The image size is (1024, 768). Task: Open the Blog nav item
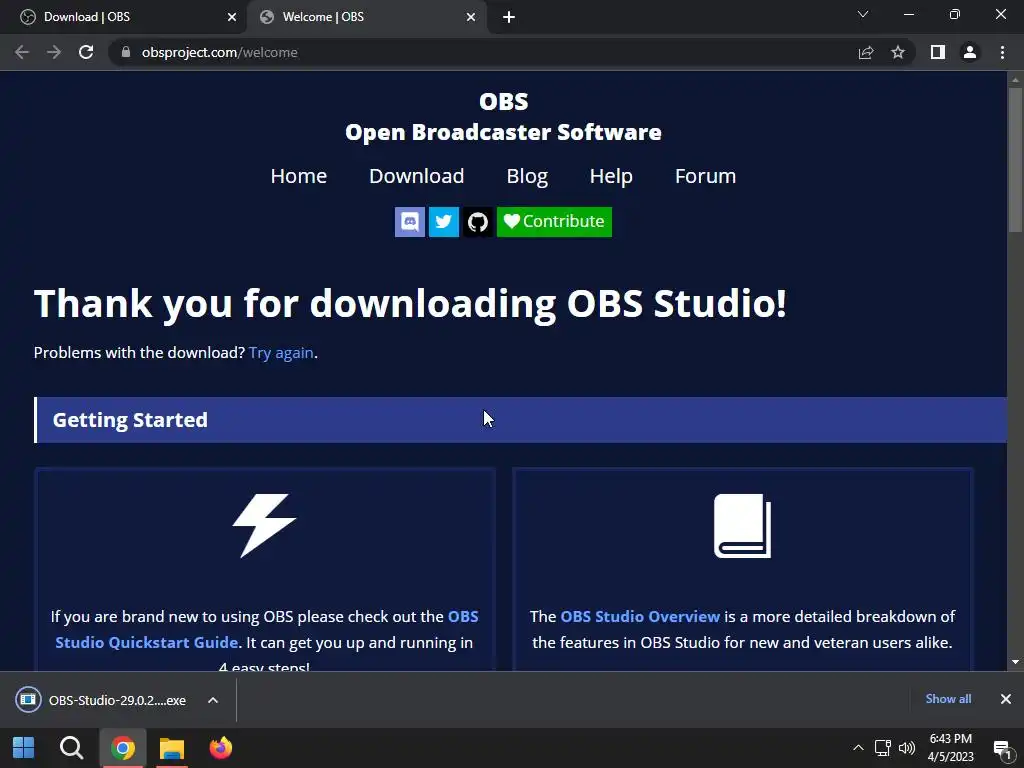(x=527, y=176)
